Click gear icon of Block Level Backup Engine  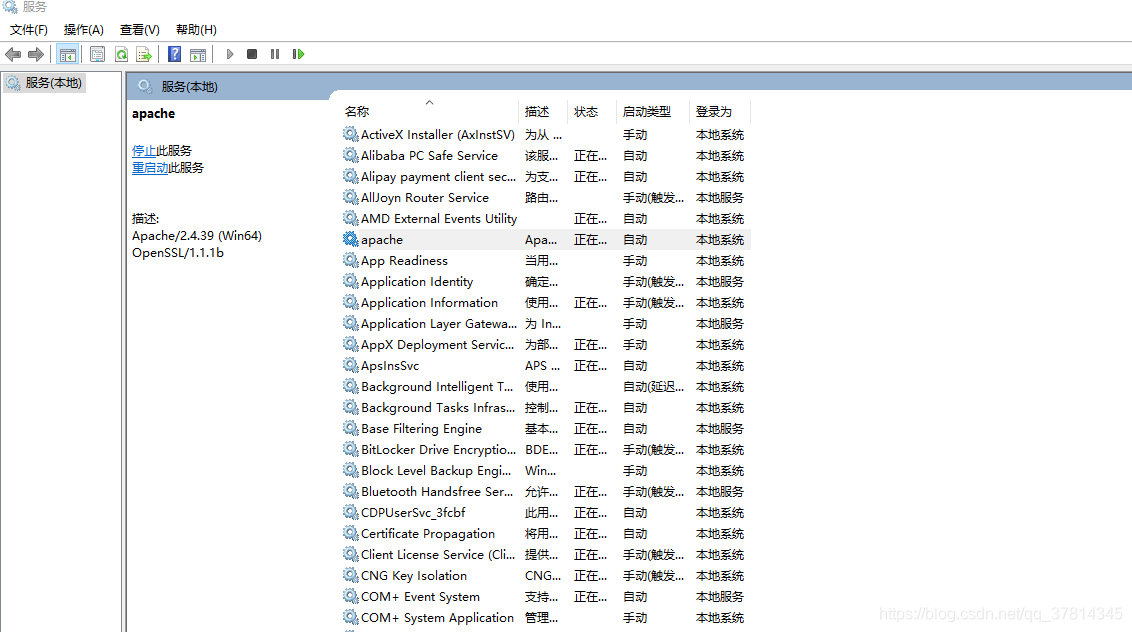tap(351, 470)
